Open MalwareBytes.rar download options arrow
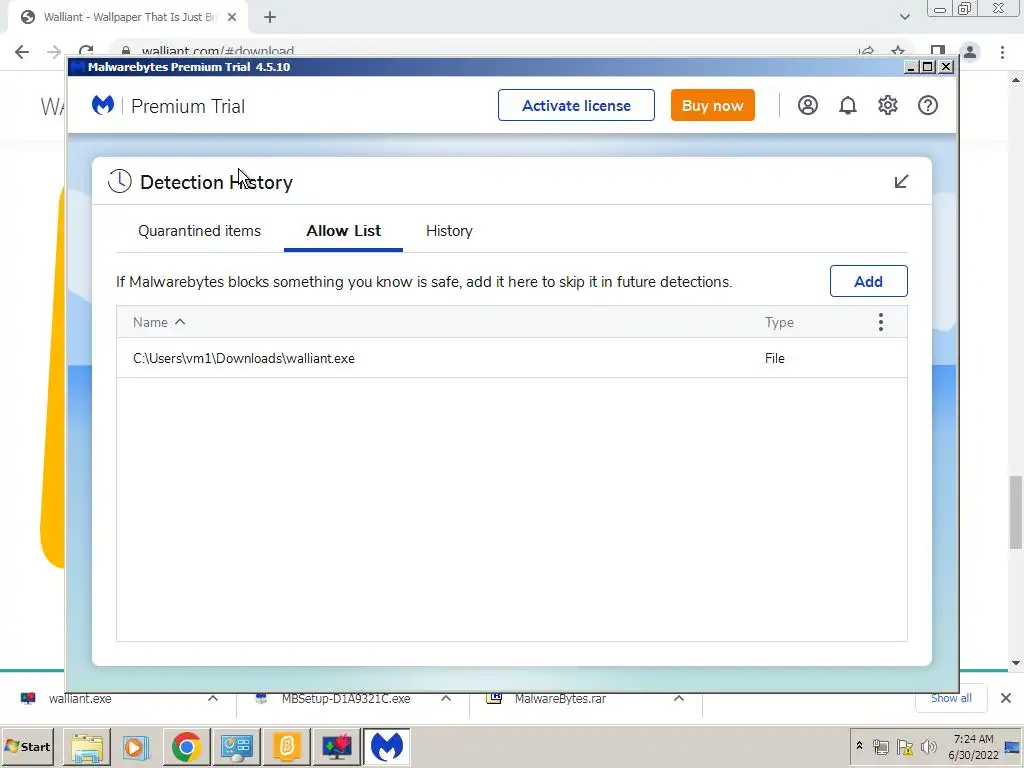Screen dimensions: 1024x768 click(679, 698)
